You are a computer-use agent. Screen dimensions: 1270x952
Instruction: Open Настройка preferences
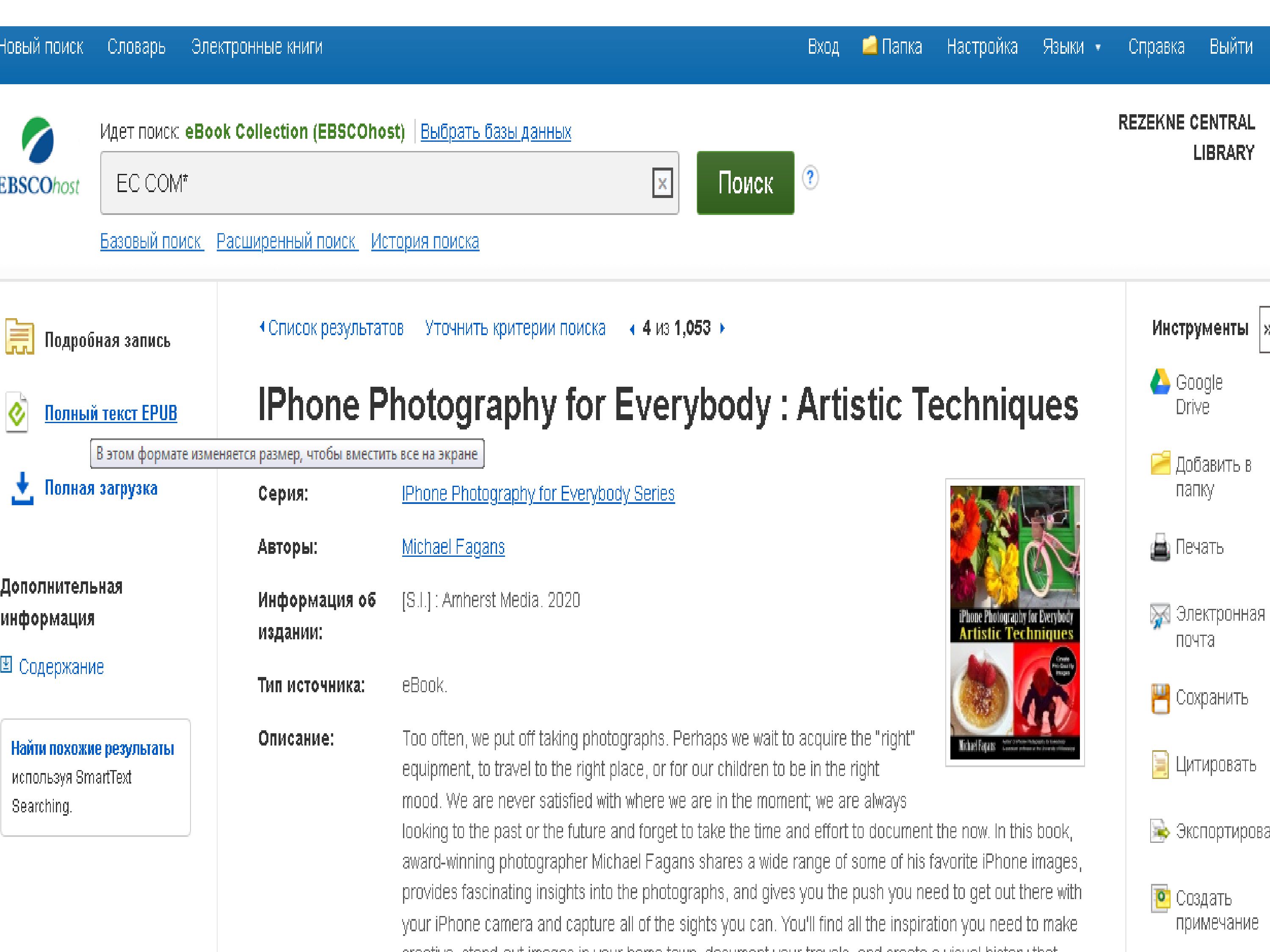click(x=982, y=47)
